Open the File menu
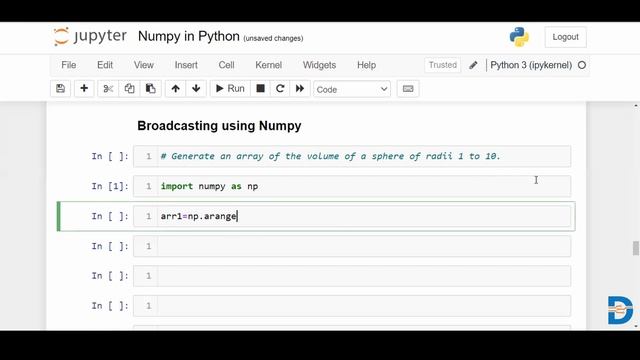 click(69, 65)
